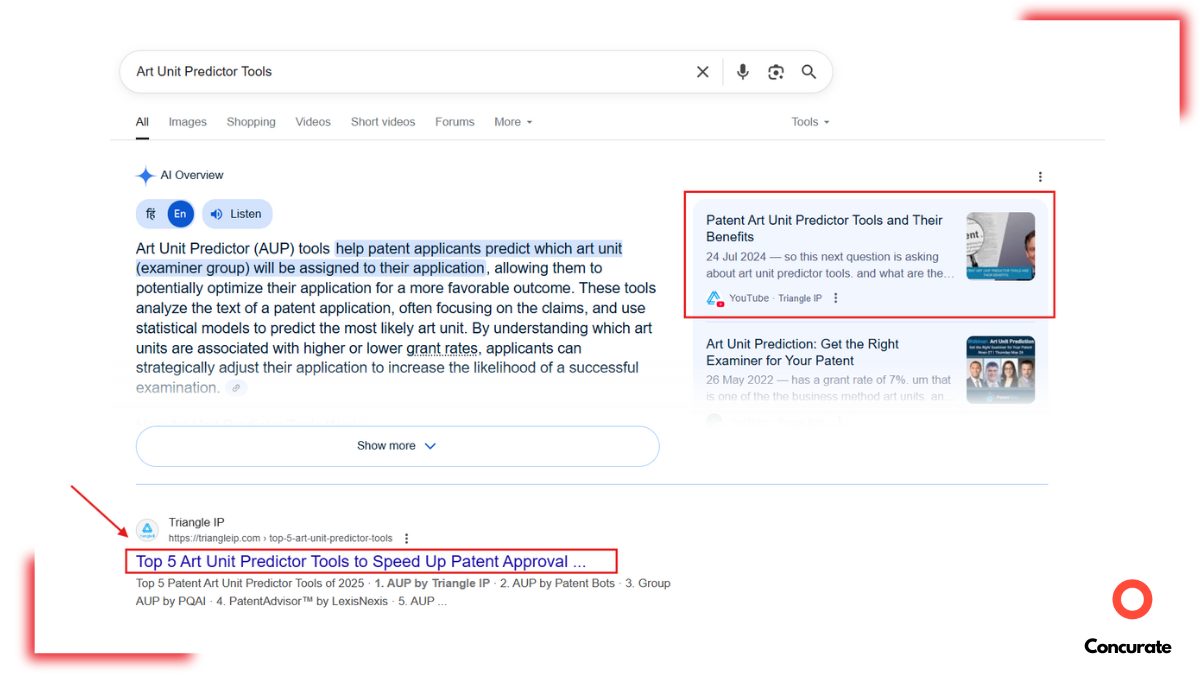Switch AI Overview language to Hindi

pos(151,214)
